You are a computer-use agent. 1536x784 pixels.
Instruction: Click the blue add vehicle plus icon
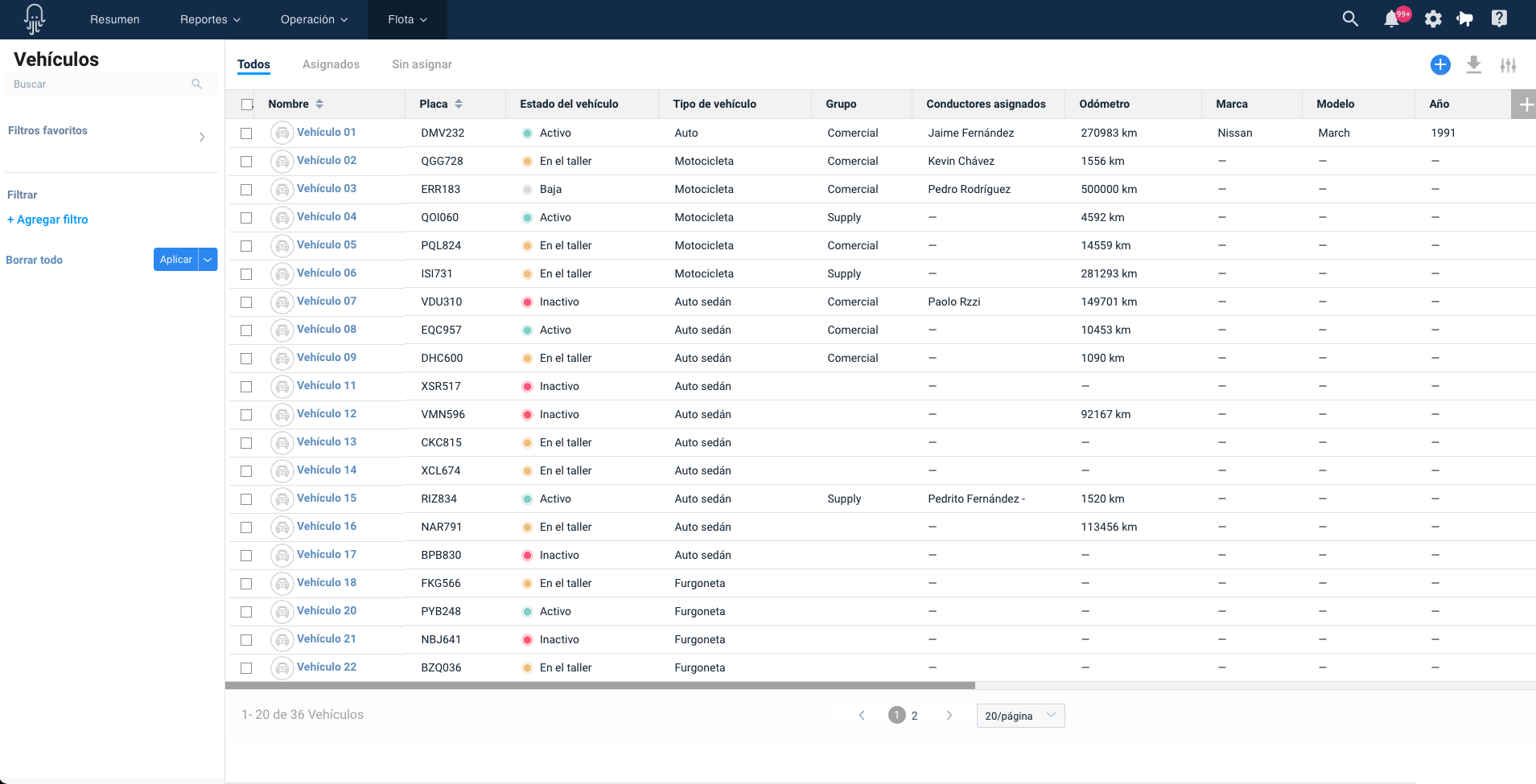(x=1440, y=65)
